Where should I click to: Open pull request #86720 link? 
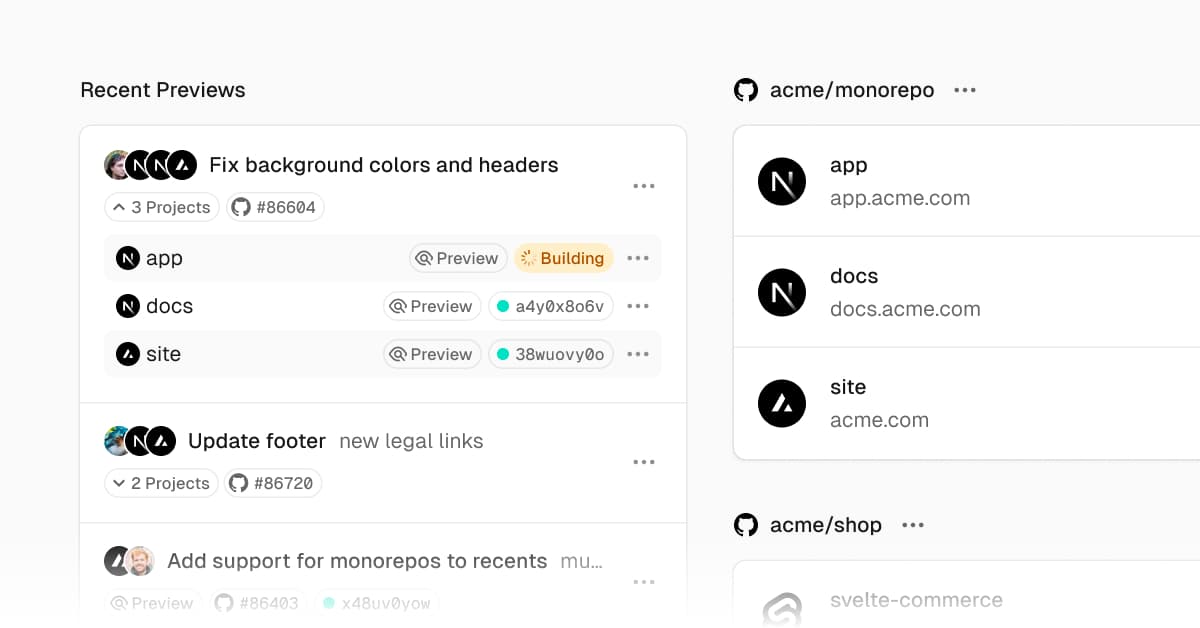click(x=273, y=483)
